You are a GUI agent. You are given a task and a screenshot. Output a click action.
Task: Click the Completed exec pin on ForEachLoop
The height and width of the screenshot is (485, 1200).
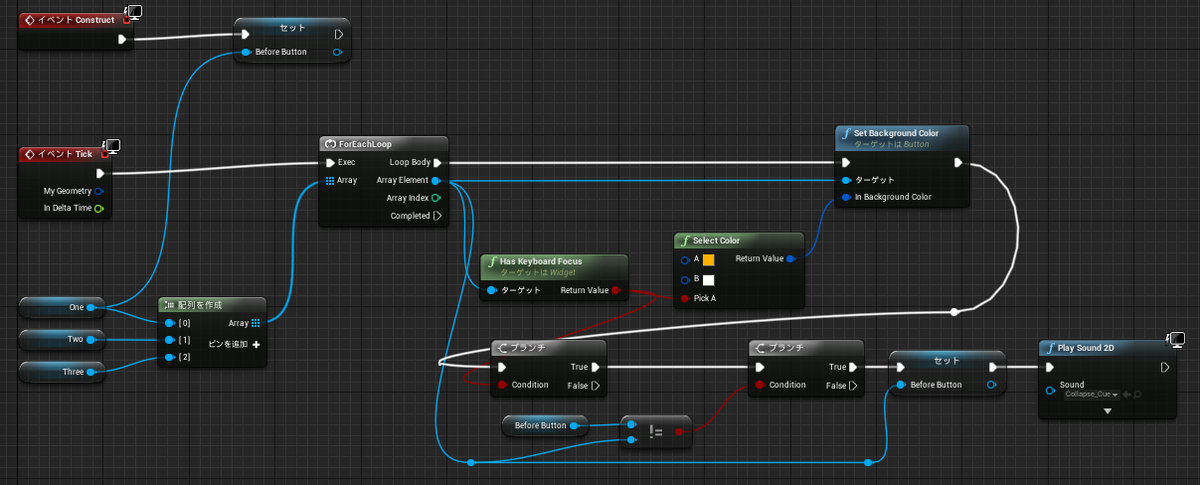point(438,216)
